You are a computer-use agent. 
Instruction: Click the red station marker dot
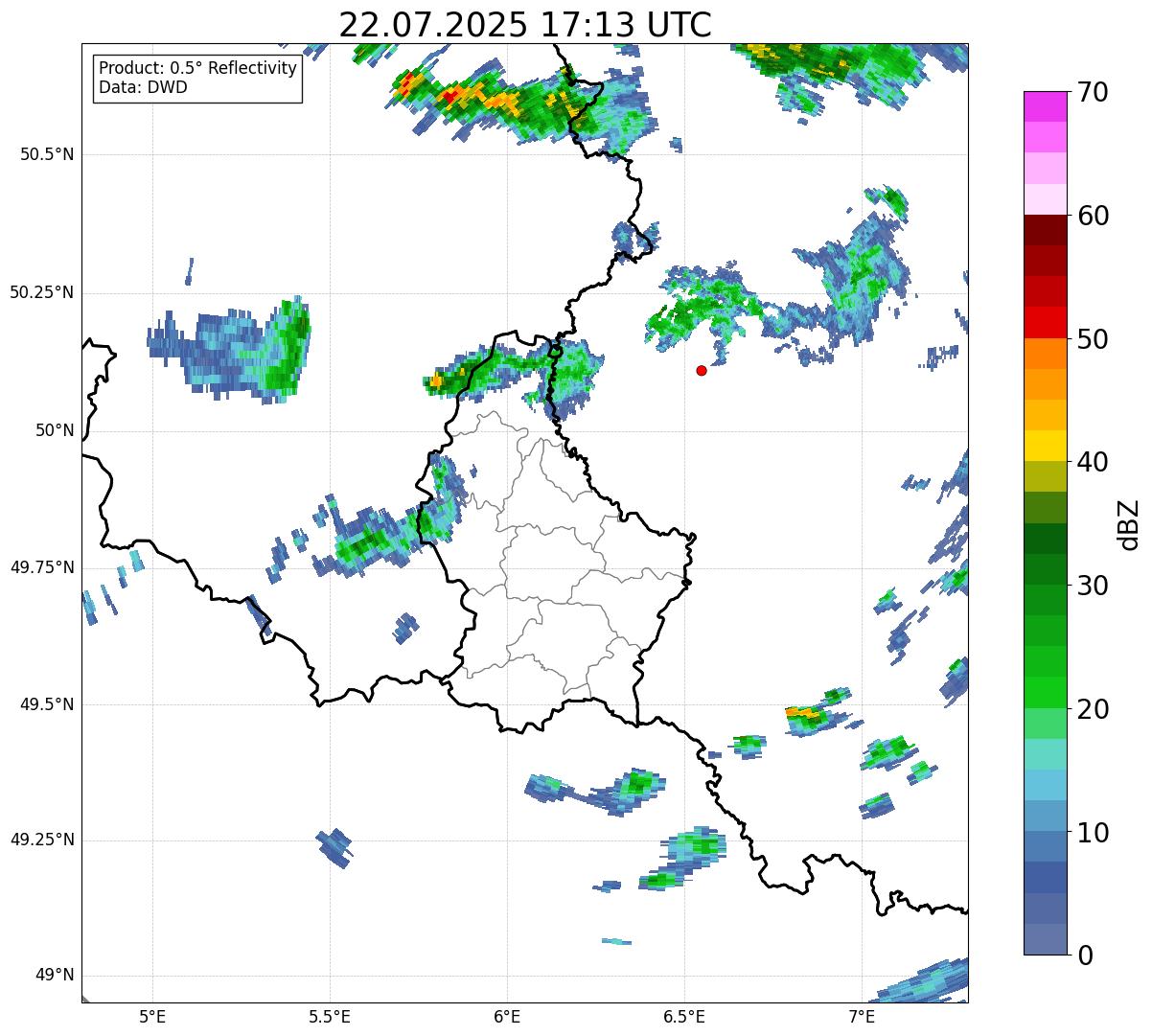tap(702, 370)
